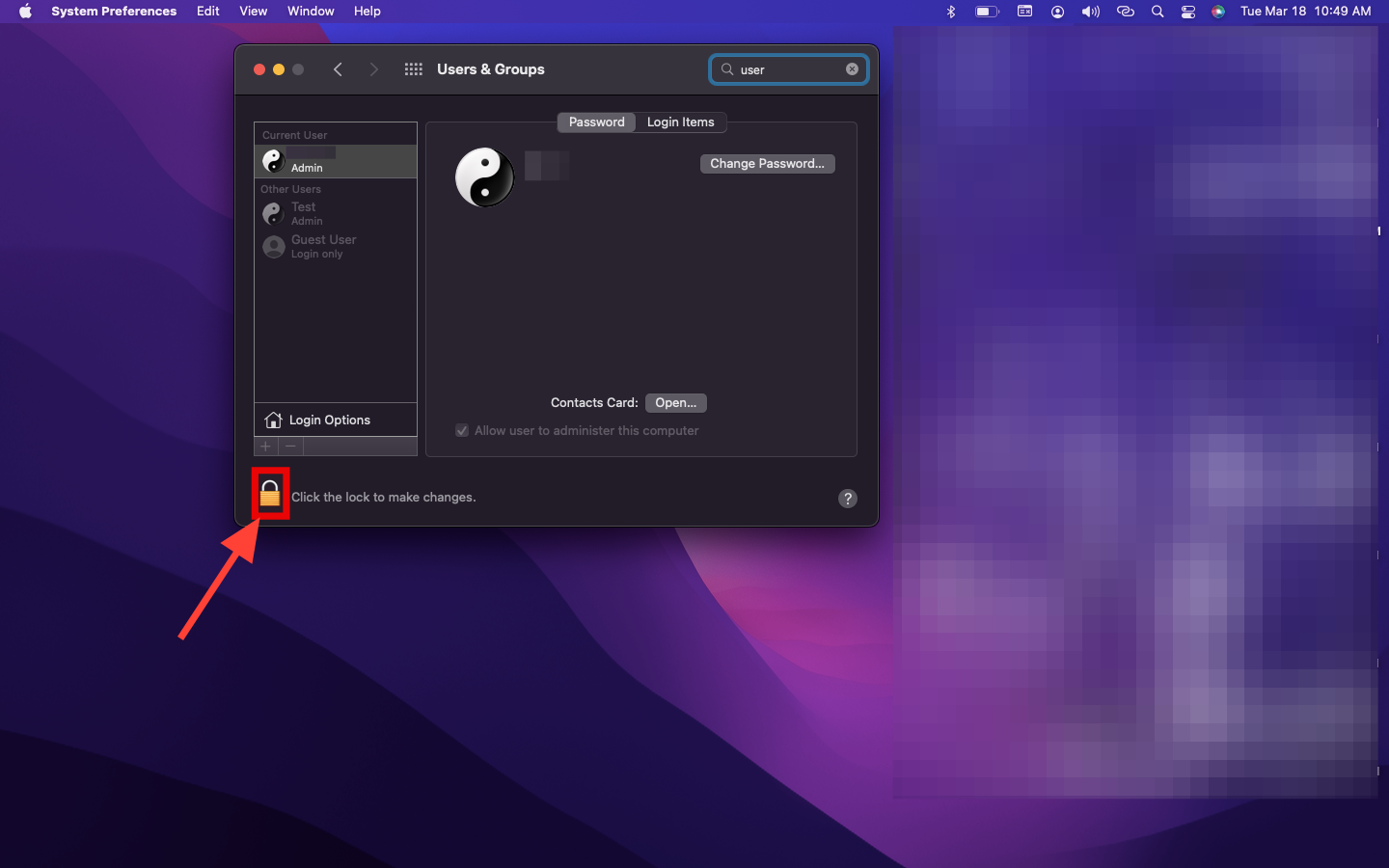
Task: Show all preferences grid icon
Action: point(414,69)
